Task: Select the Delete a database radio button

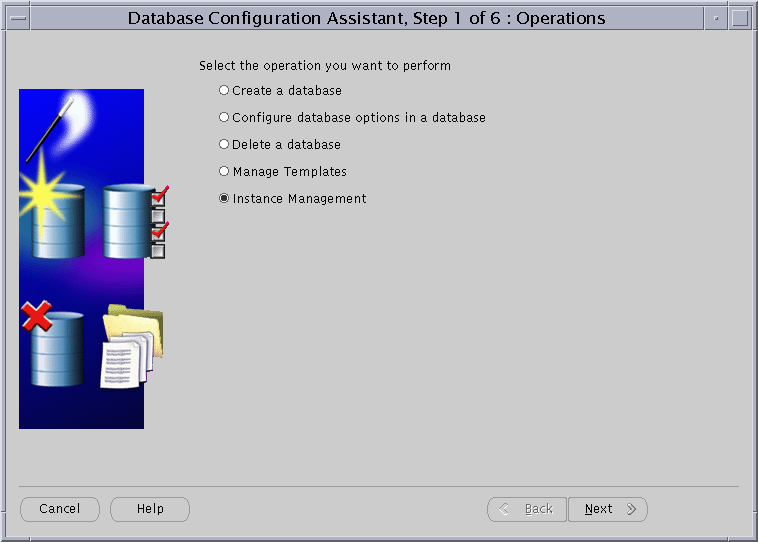Action: [x=224, y=145]
